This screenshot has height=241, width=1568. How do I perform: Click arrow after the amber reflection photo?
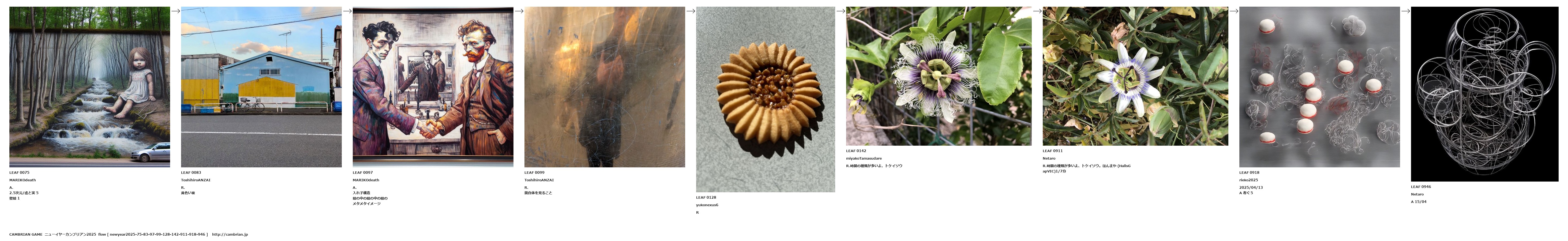690,11
